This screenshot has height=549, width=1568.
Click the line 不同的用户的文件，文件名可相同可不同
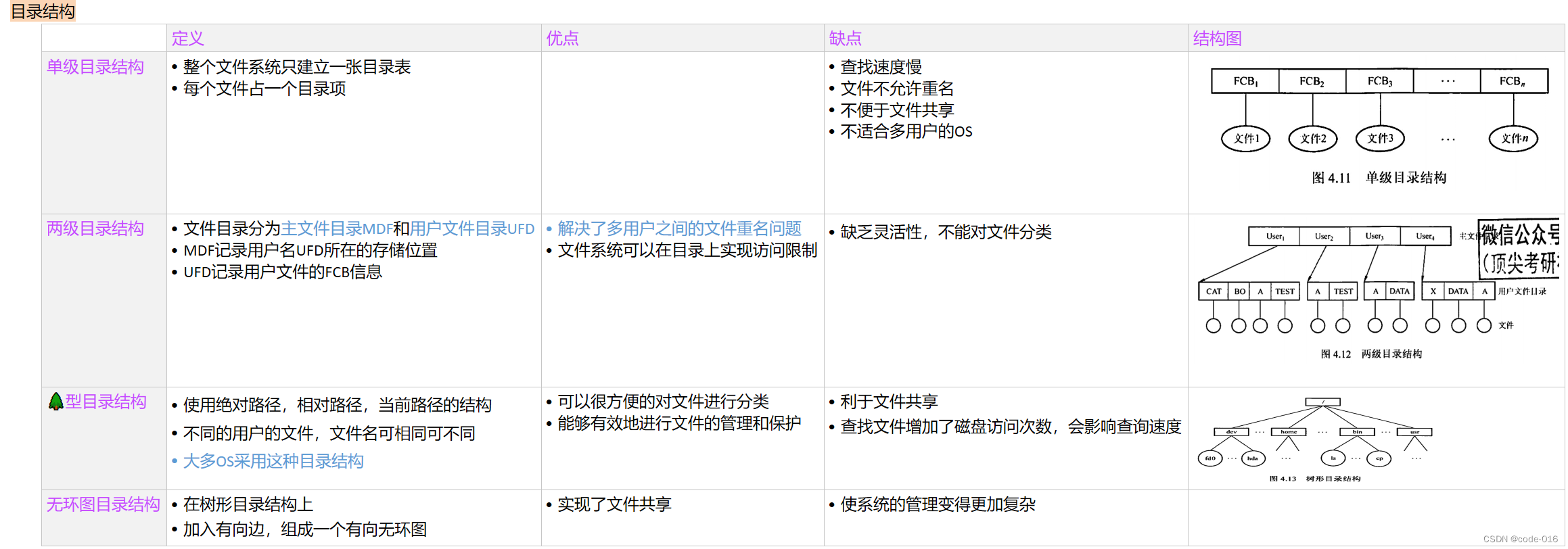point(329,433)
